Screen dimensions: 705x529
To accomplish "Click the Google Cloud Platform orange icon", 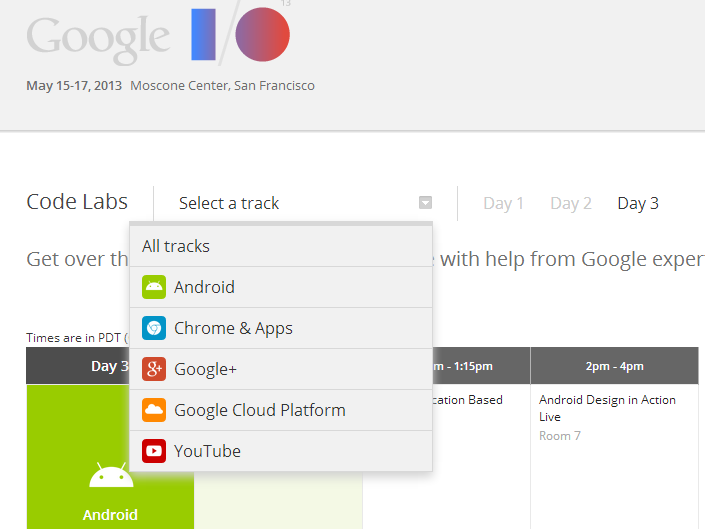I will [154, 410].
